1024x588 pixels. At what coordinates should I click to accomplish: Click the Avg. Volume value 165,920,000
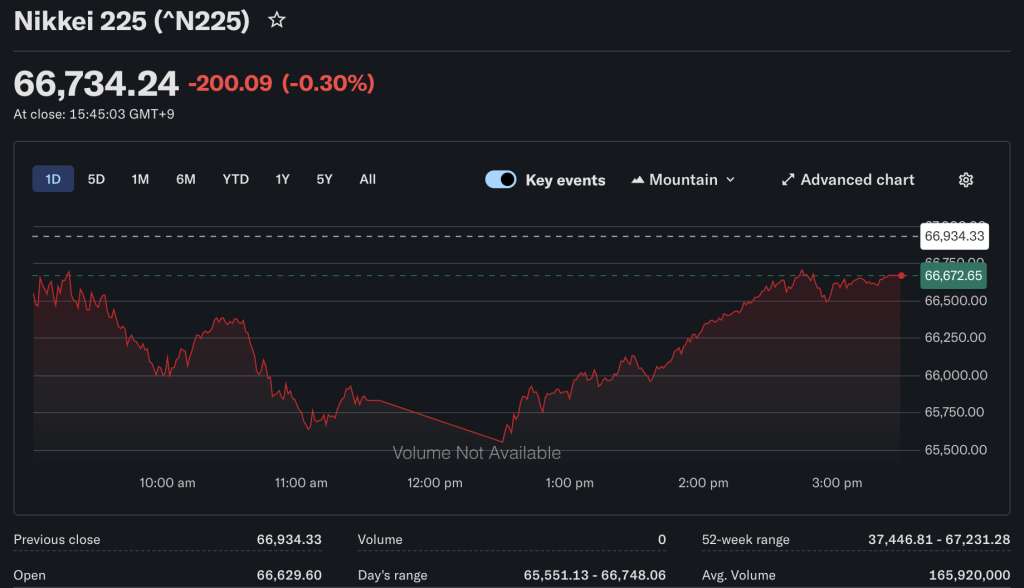[x=969, y=576]
